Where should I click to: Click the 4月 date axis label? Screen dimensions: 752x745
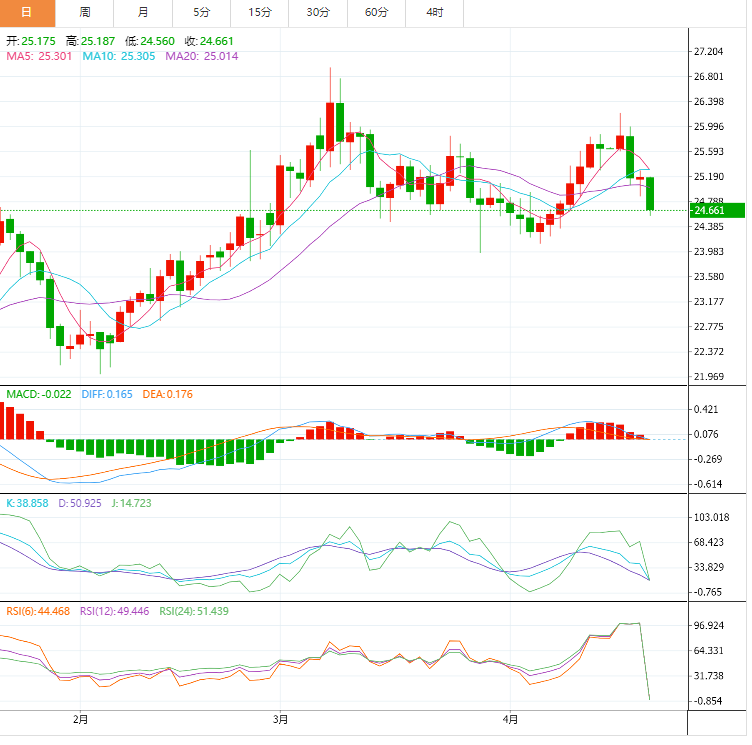pyautogui.click(x=510, y=720)
